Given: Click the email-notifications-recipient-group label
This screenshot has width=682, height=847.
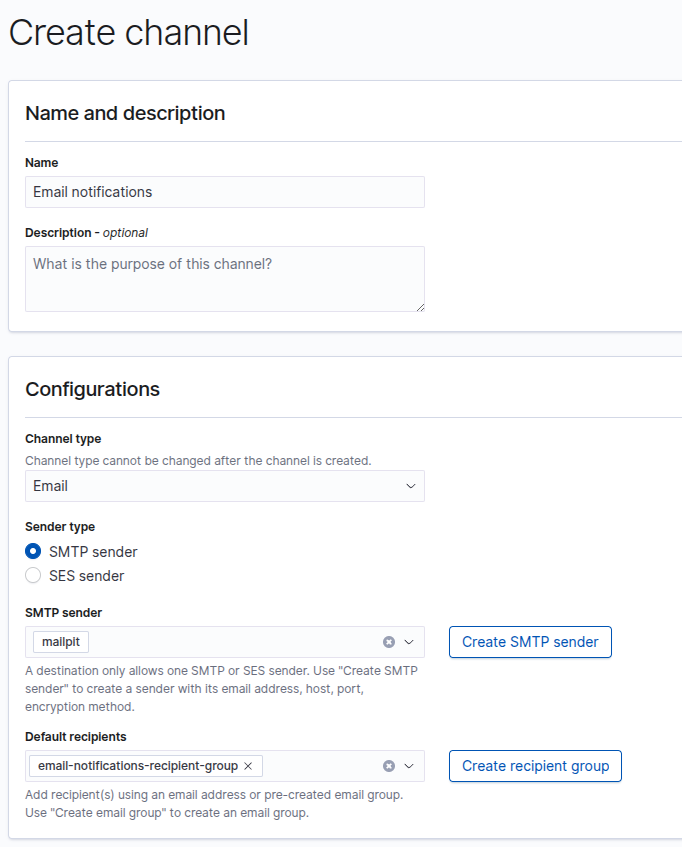Looking at the screenshot, I should [138, 766].
